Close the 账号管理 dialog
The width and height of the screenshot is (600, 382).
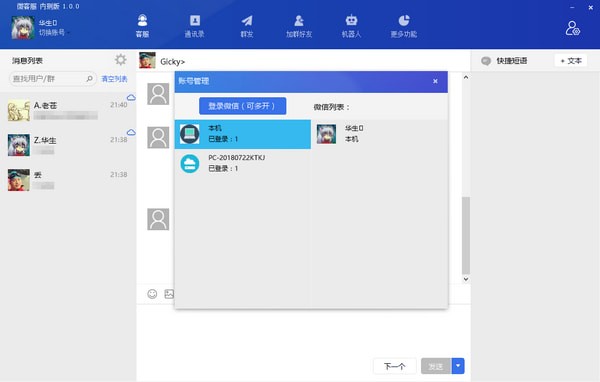tap(435, 81)
